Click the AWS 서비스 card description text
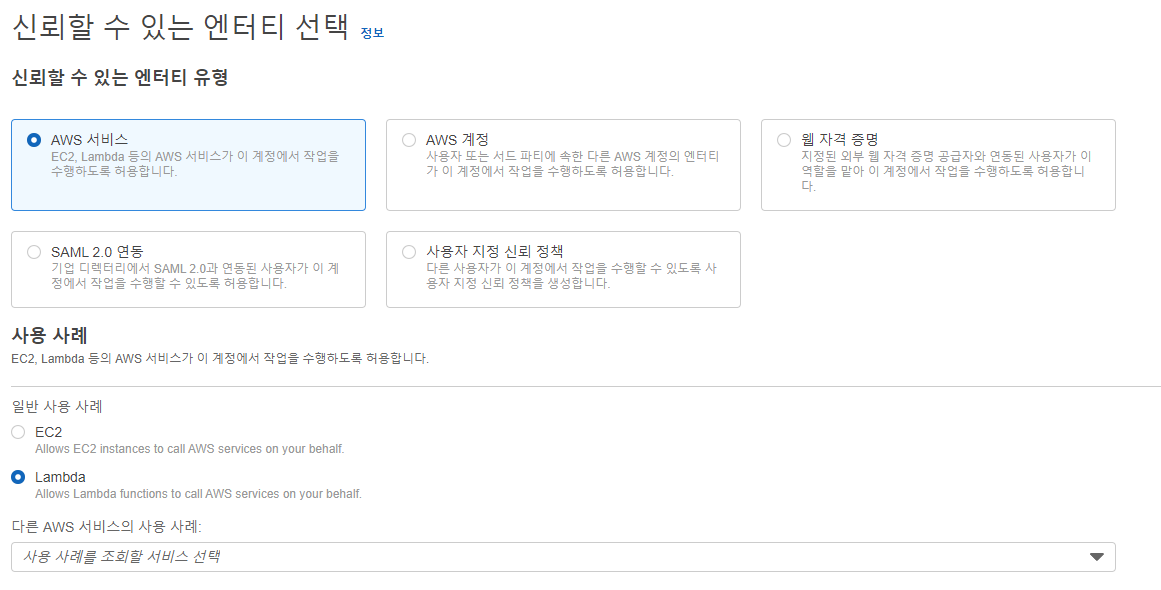Image resolution: width=1161 pixels, height=590 pixels. [195, 164]
